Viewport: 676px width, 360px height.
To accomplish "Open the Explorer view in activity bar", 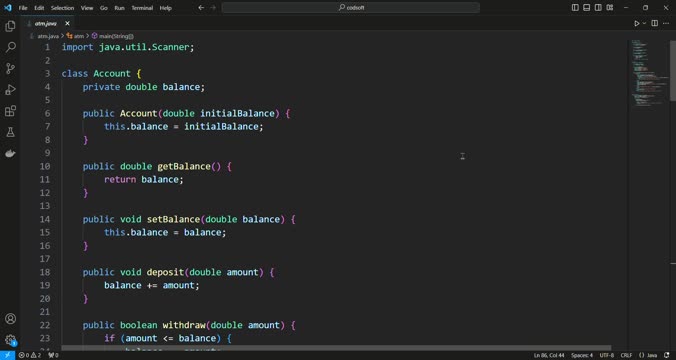I will point(10,26).
